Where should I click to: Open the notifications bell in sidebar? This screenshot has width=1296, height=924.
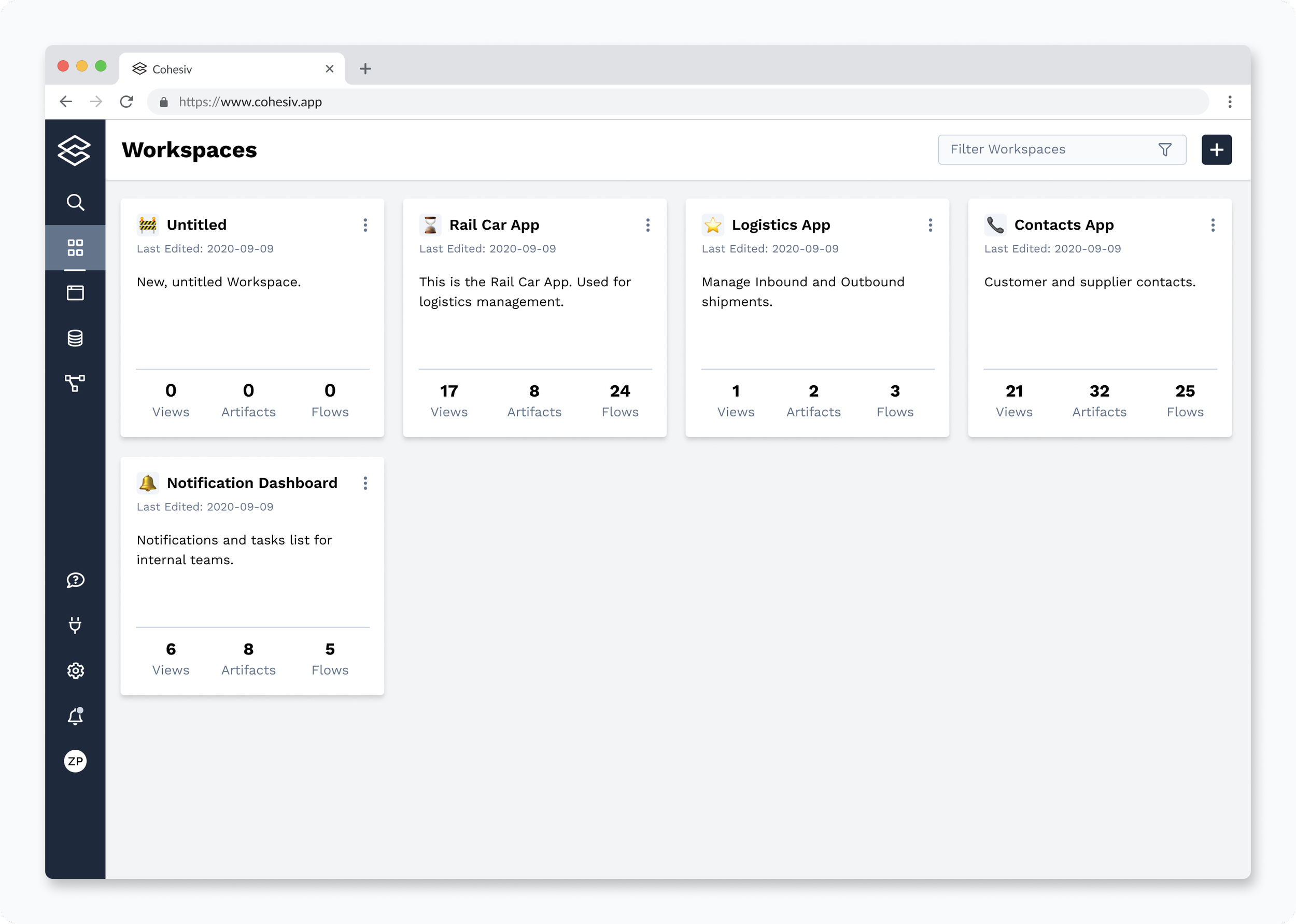[x=75, y=716]
